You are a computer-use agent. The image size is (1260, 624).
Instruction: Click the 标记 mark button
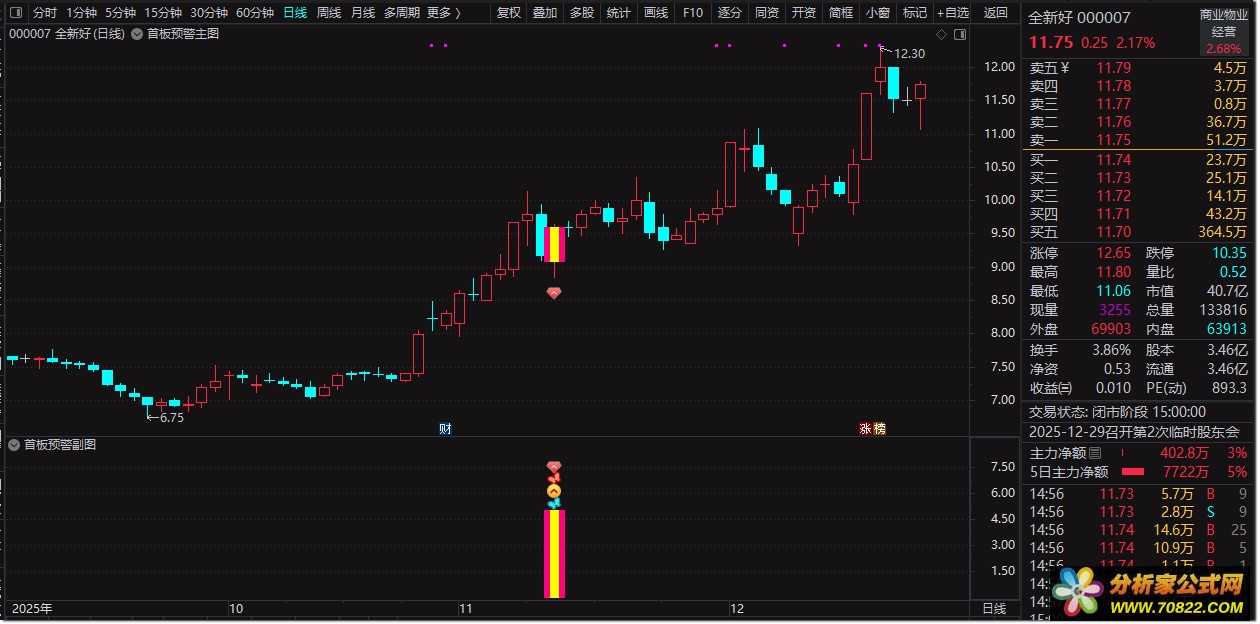[x=915, y=13]
